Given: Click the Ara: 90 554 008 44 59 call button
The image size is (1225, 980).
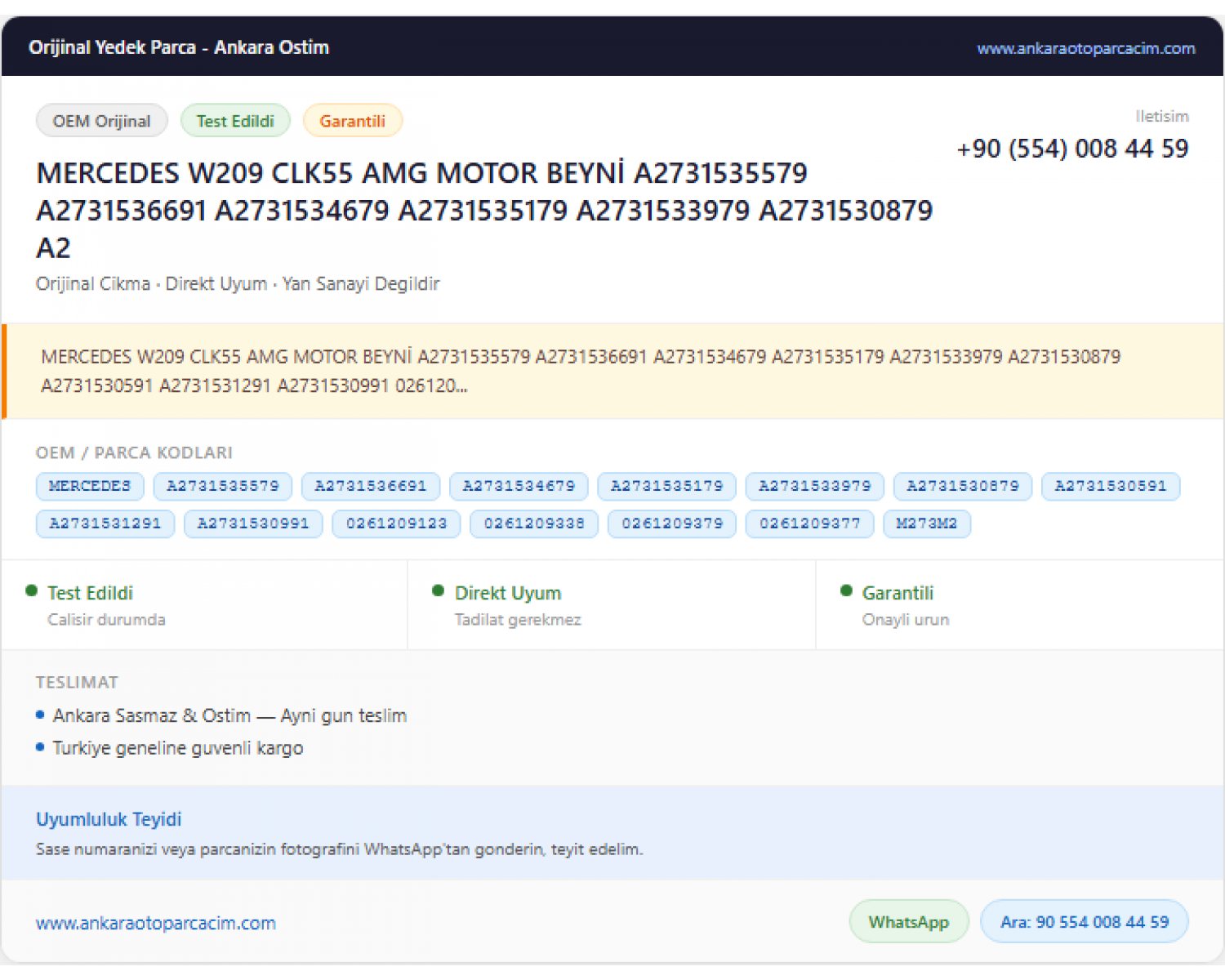Looking at the screenshot, I should [1085, 922].
